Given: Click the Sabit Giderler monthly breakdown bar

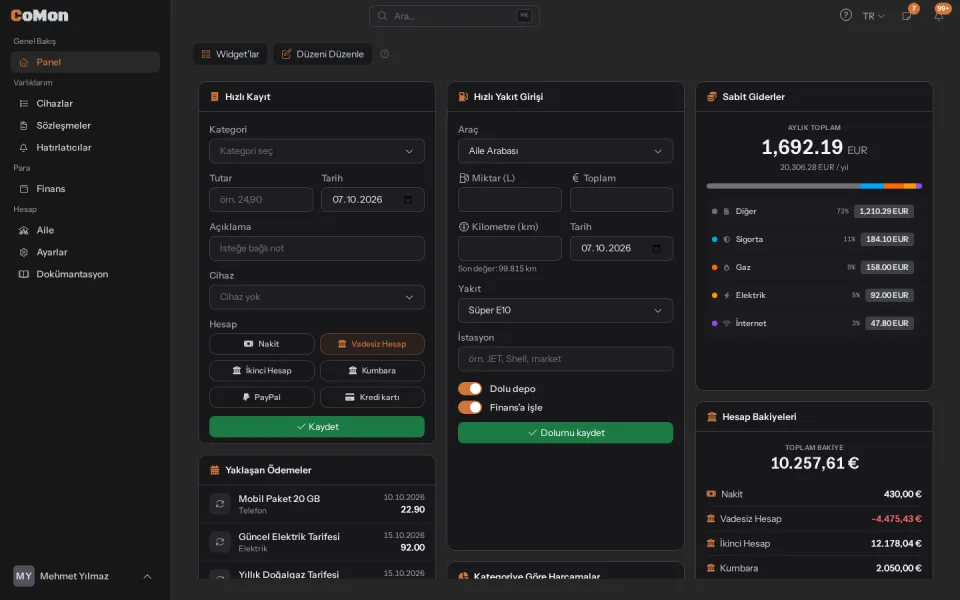Looking at the screenshot, I should tap(814, 186).
